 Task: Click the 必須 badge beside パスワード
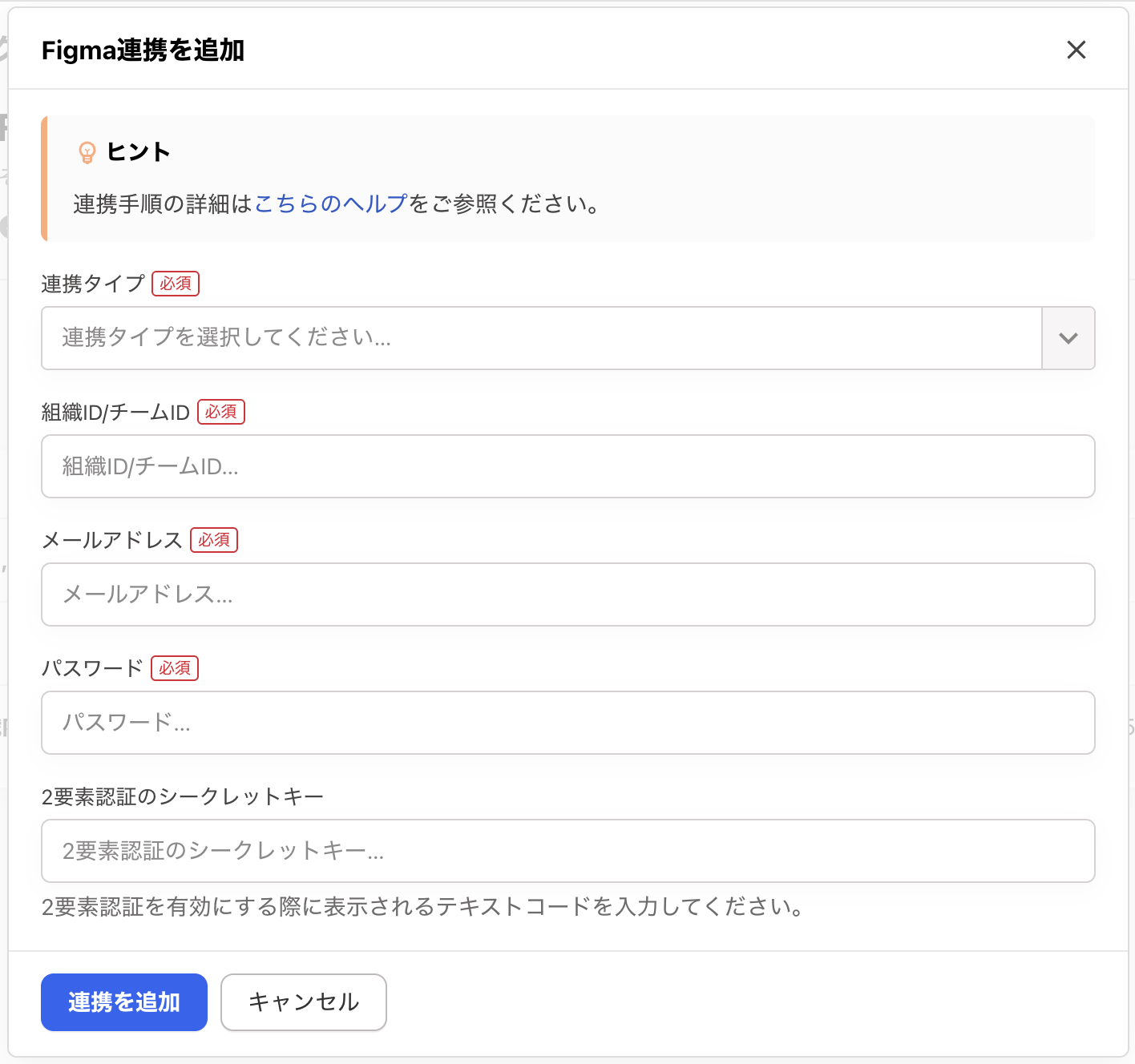(175, 668)
